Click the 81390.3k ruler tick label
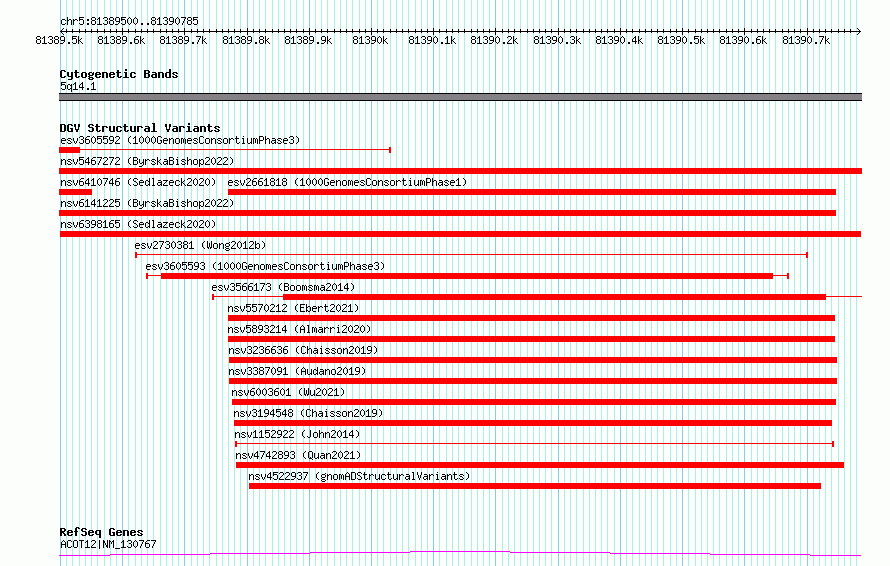The width and height of the screenshot is (890, 566). tap(557, 40)
